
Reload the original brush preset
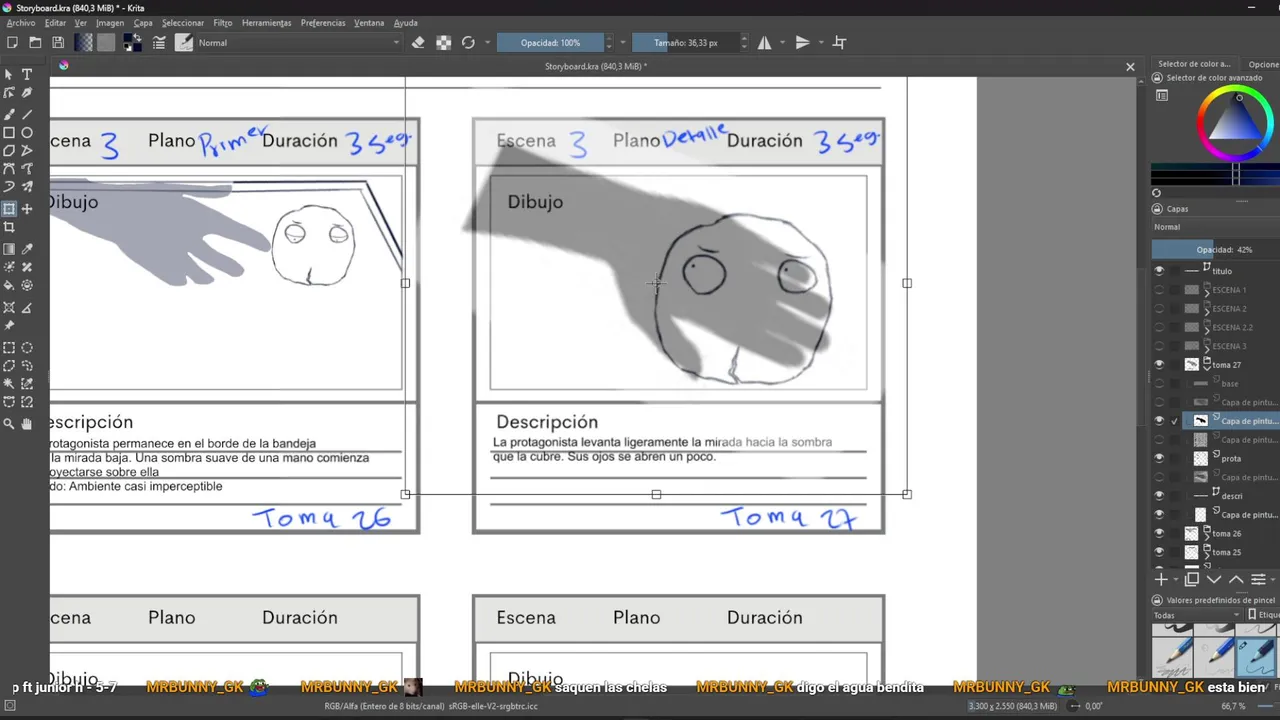point(468,43)
